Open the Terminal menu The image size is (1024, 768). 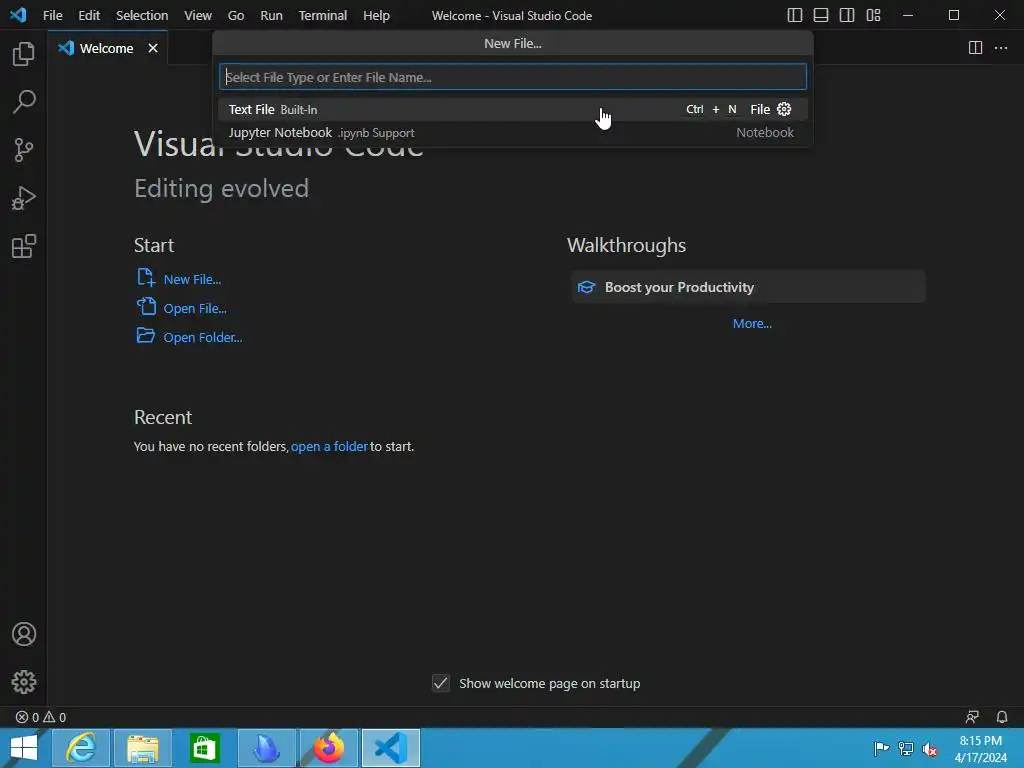click(x=323, y=15)
